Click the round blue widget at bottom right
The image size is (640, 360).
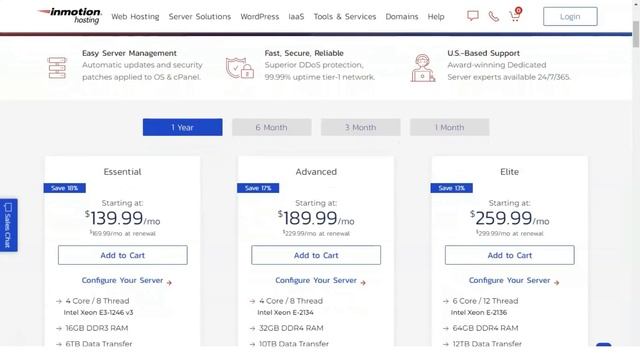point(604,345)
